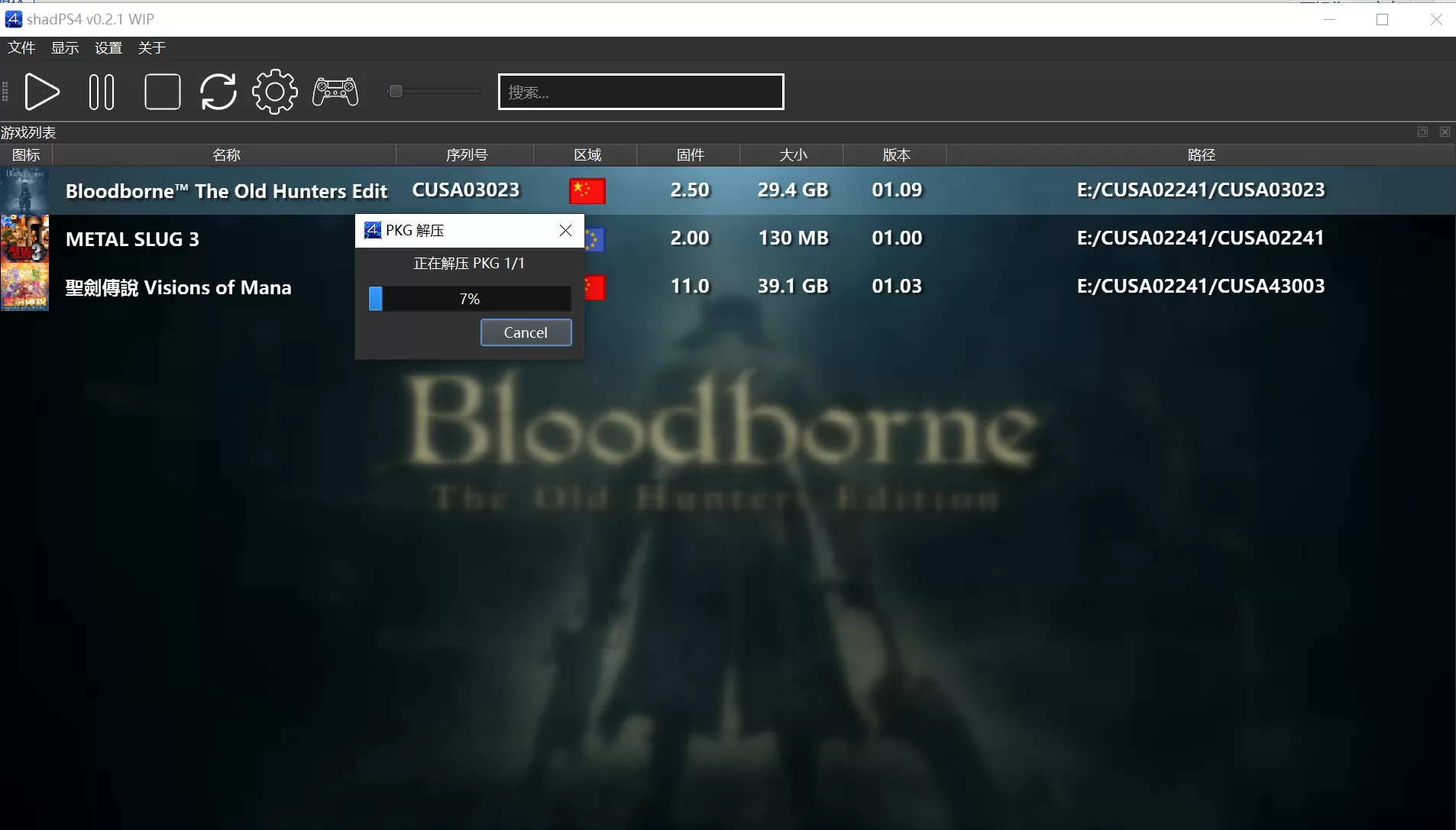Click the Play button in the toolbar

click(x=42, y=92)
